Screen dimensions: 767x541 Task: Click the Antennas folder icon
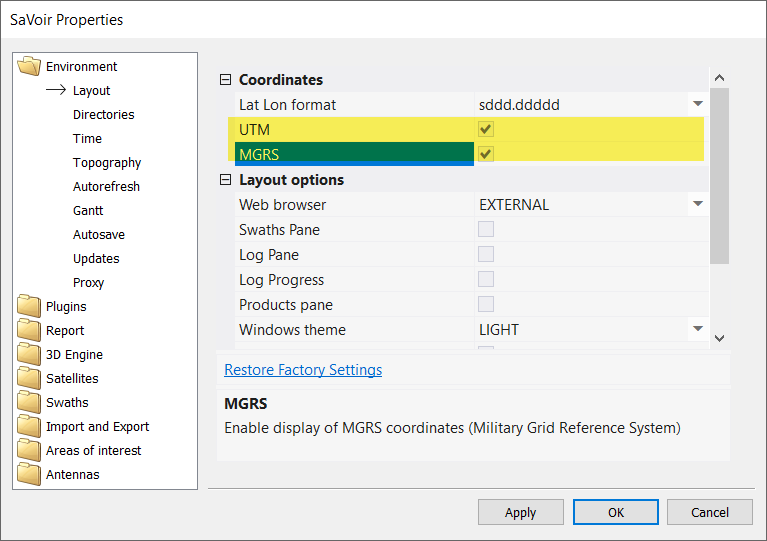[x=29, y=475]
